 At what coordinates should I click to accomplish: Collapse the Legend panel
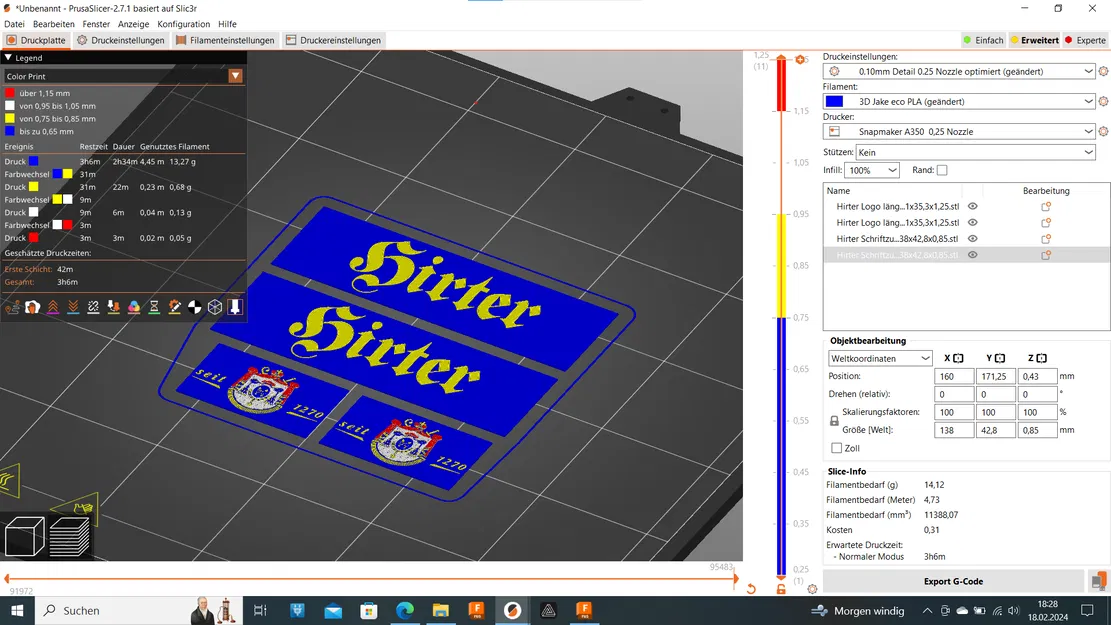9,57
